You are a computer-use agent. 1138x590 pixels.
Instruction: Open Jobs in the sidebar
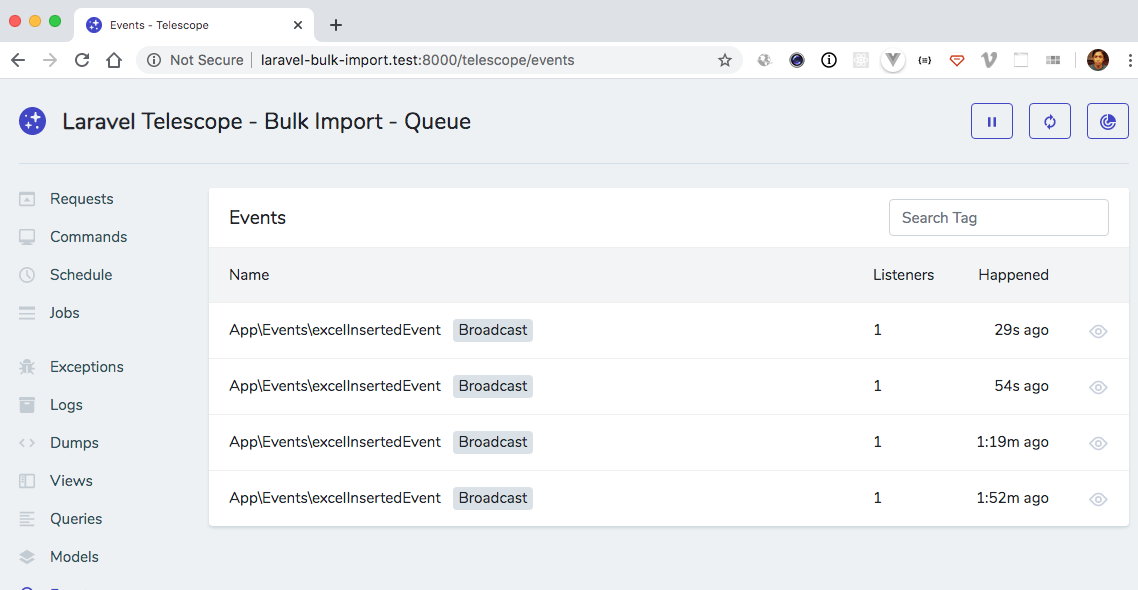pos(65,313)
